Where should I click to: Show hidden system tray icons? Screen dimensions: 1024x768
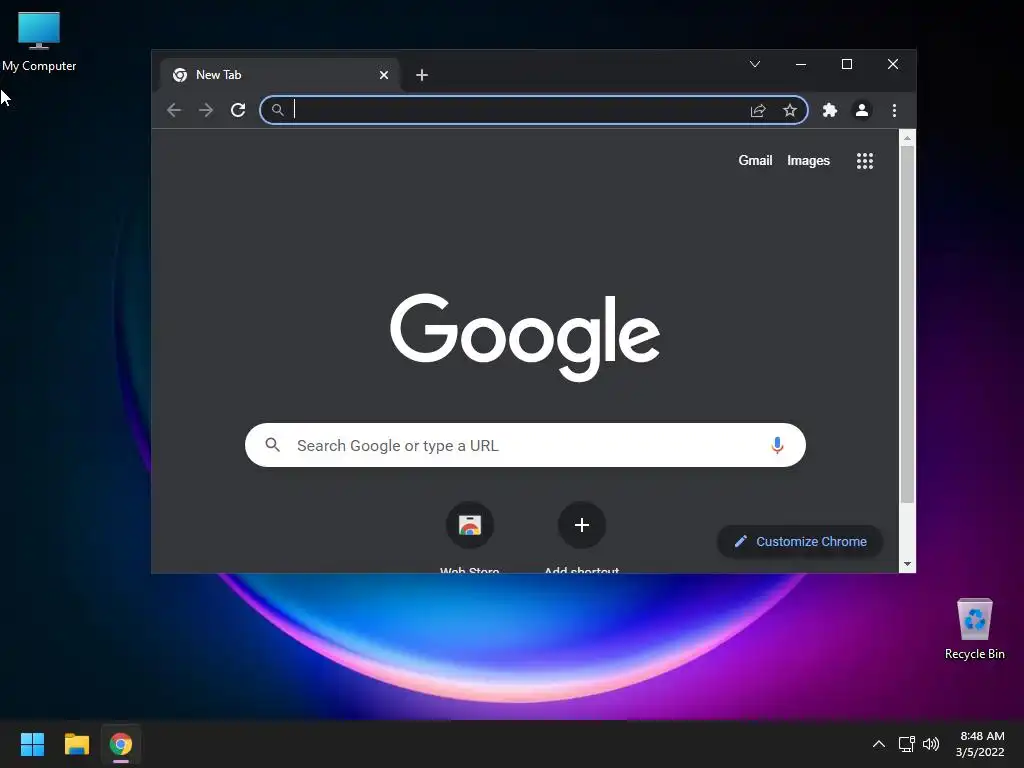[879, 744]
